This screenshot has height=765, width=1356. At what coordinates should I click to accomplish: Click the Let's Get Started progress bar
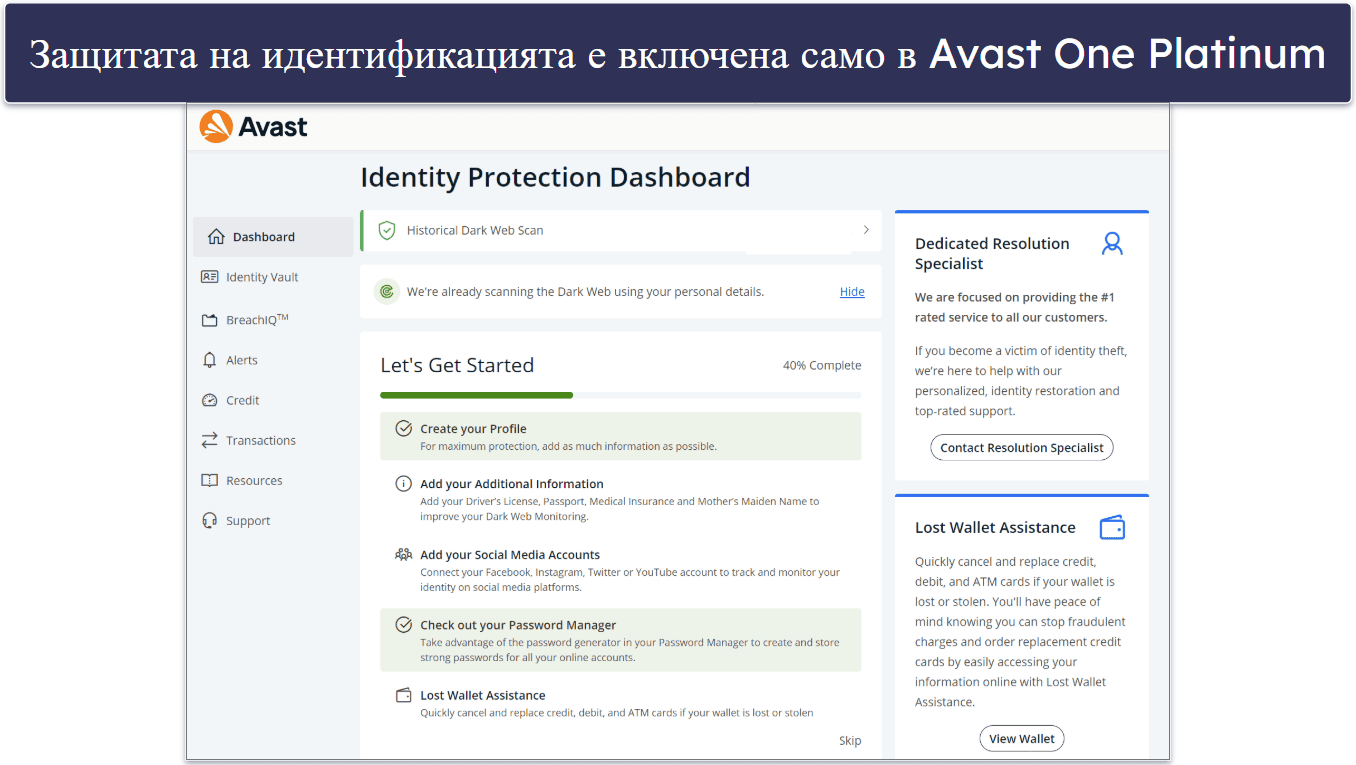coord(620,395)
